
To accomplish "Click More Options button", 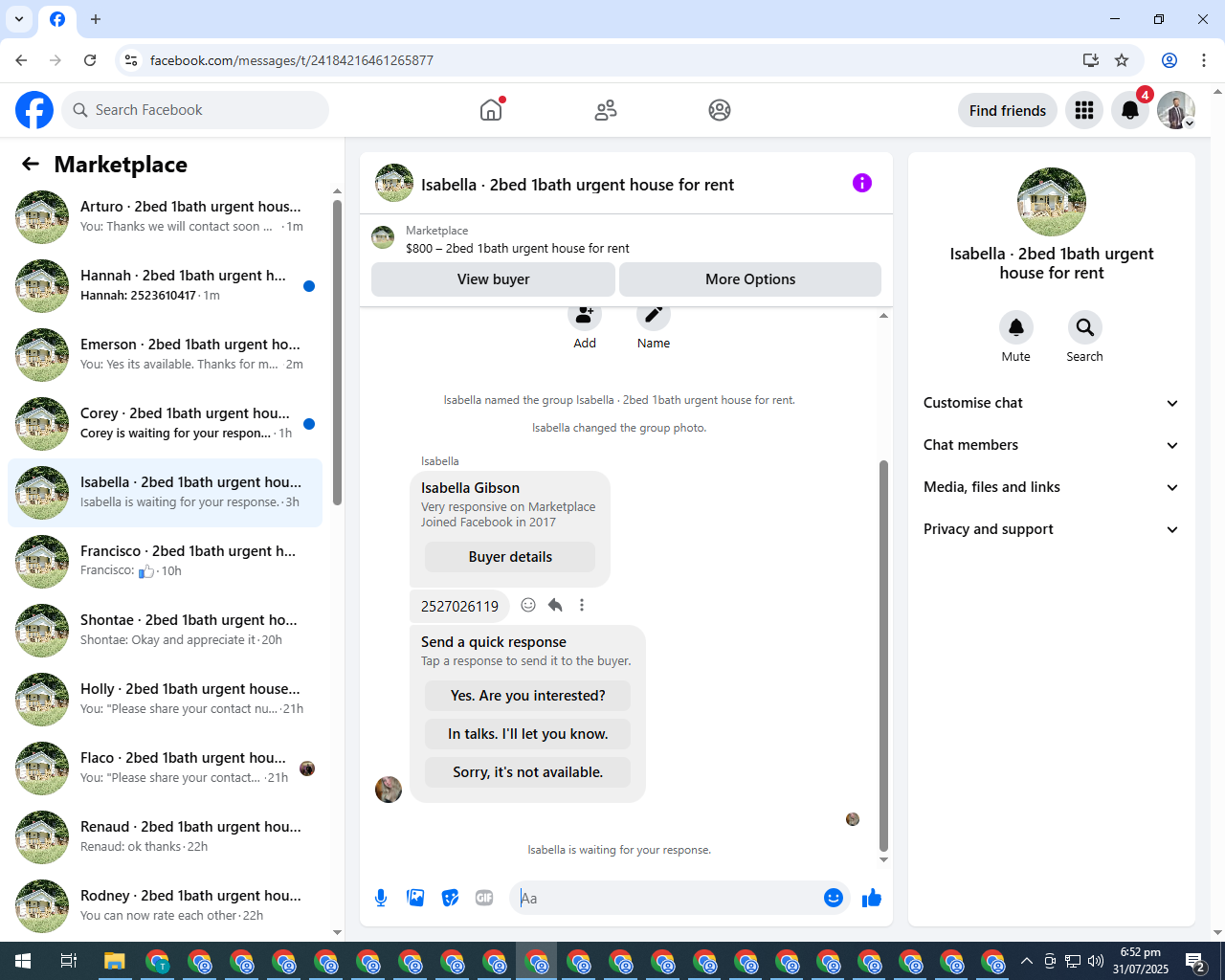I will pos(750,279).
